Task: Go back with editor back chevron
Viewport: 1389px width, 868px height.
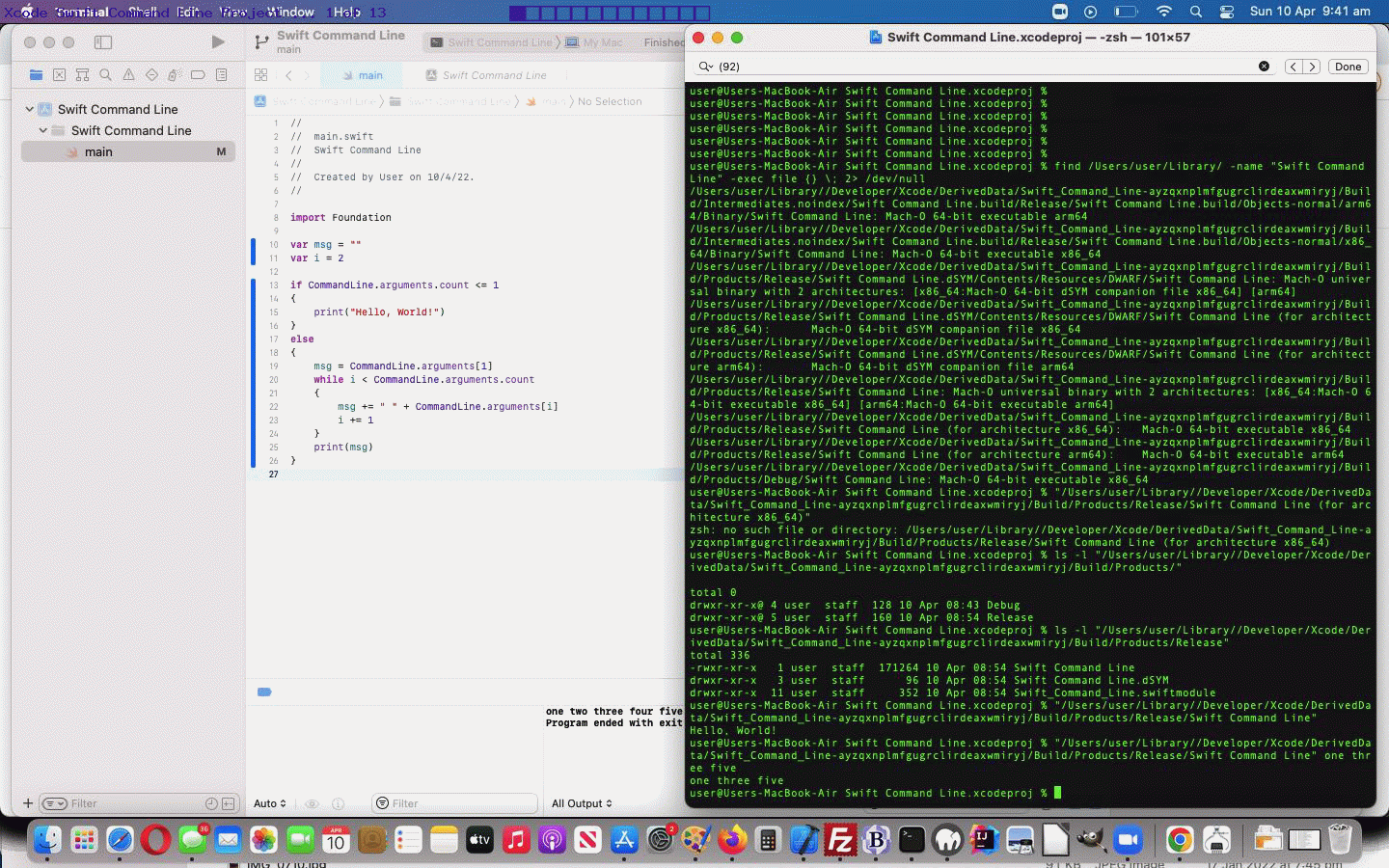Action: (288, 74)
